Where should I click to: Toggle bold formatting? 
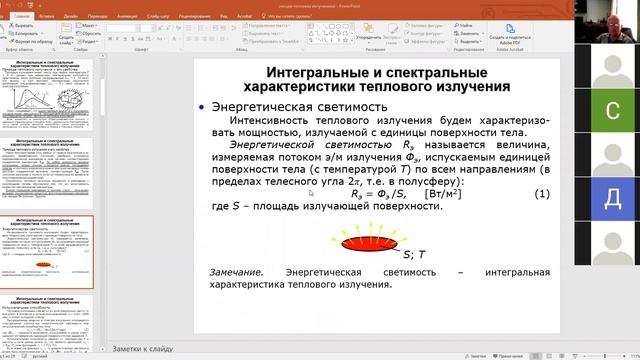pyautogui.click(x=110, y=39)
